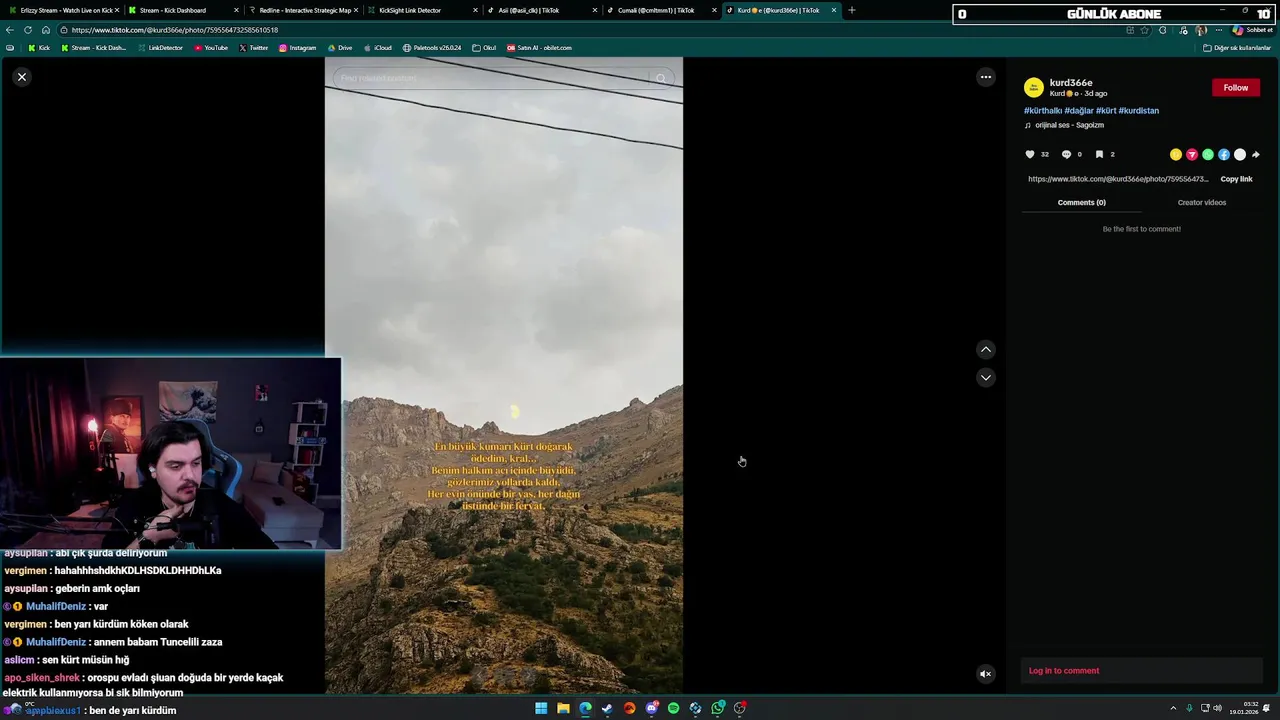Open the LinkDetector bookmark
Viewport: 1280px width, 720px height.
(x=160, y=48)
